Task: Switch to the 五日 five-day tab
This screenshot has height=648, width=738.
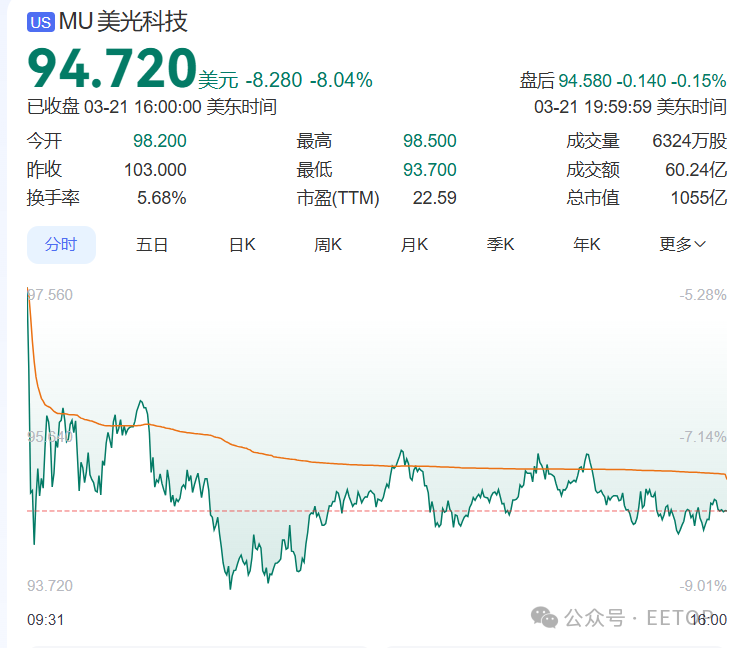Action: tap(152, 245)
